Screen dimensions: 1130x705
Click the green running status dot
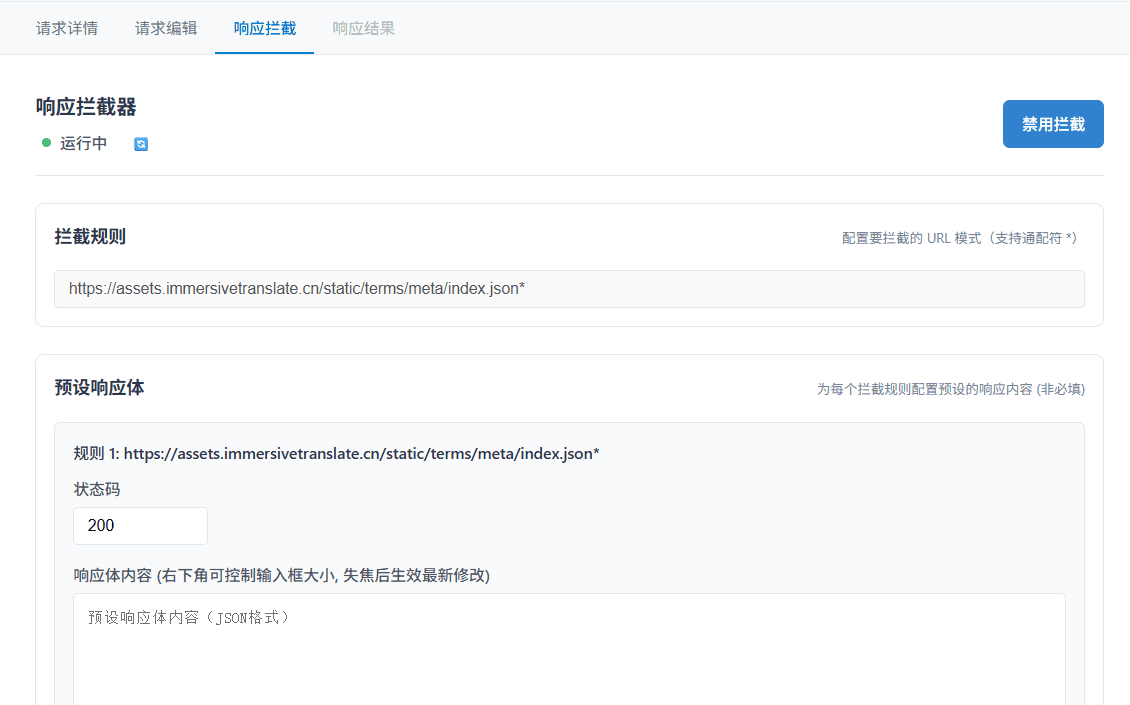[x=46, y=143]
